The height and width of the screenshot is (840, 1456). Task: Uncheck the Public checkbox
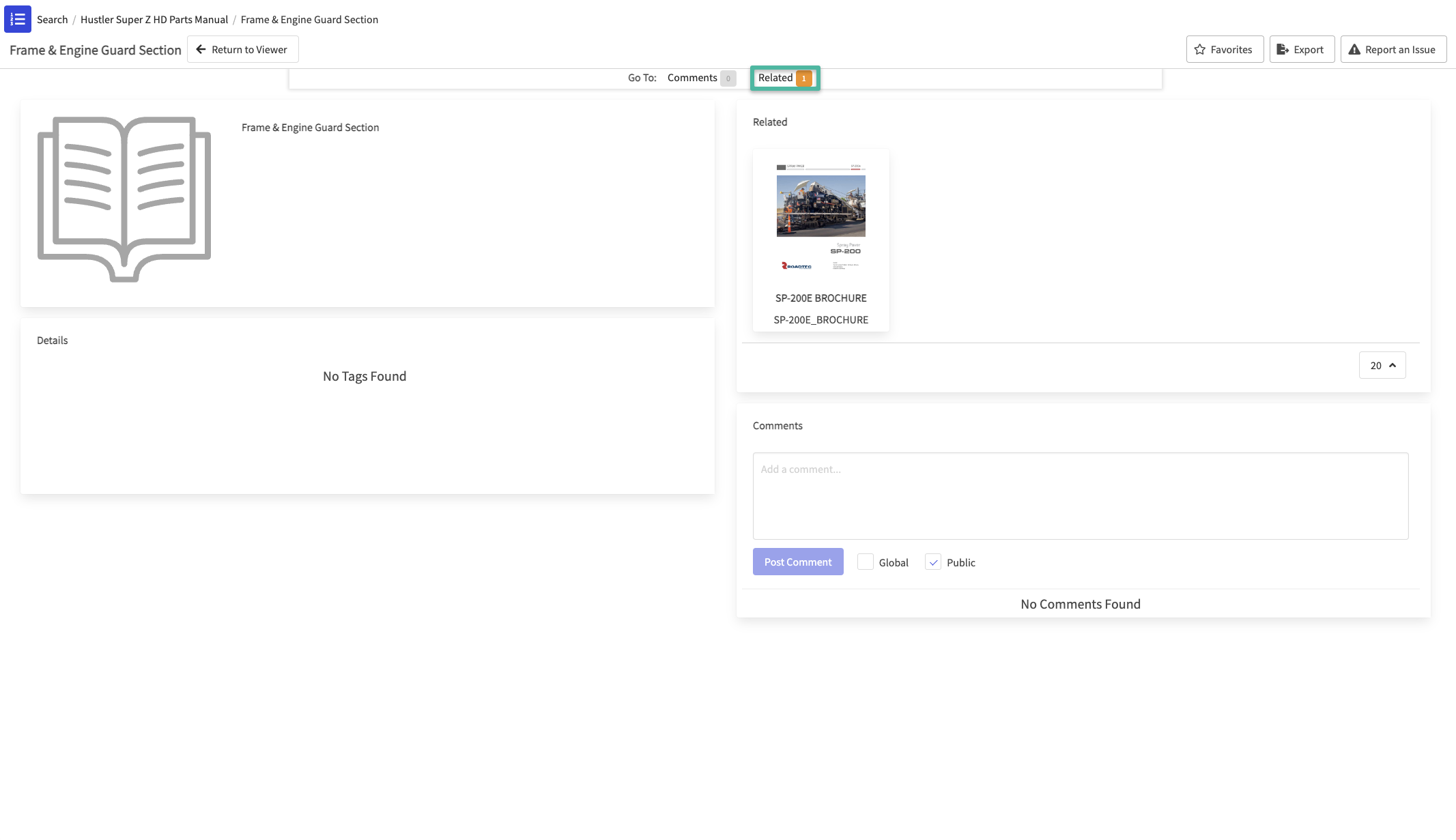click(x=933, y=562)
